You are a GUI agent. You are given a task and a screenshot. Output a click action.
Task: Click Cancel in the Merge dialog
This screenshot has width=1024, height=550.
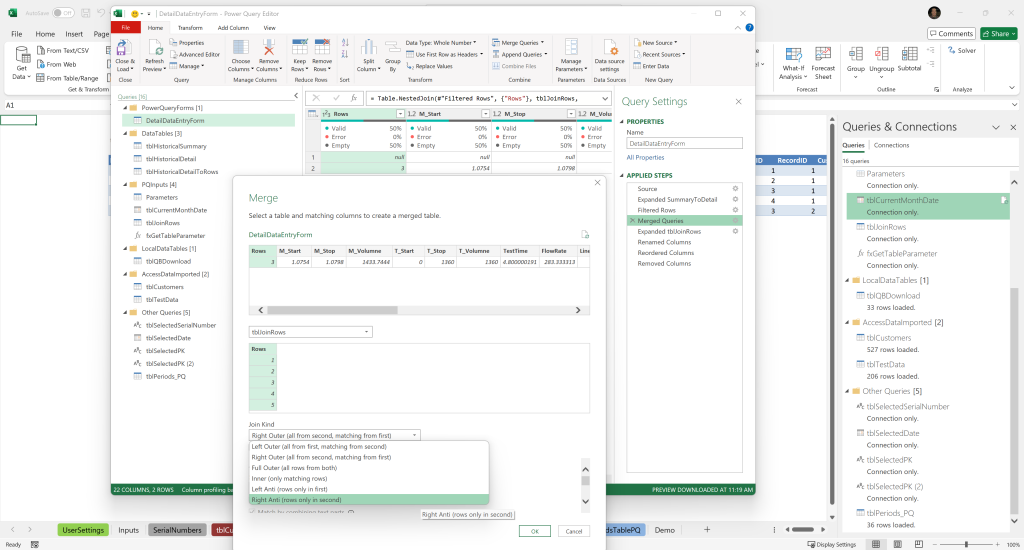click(x=573, y=531)
